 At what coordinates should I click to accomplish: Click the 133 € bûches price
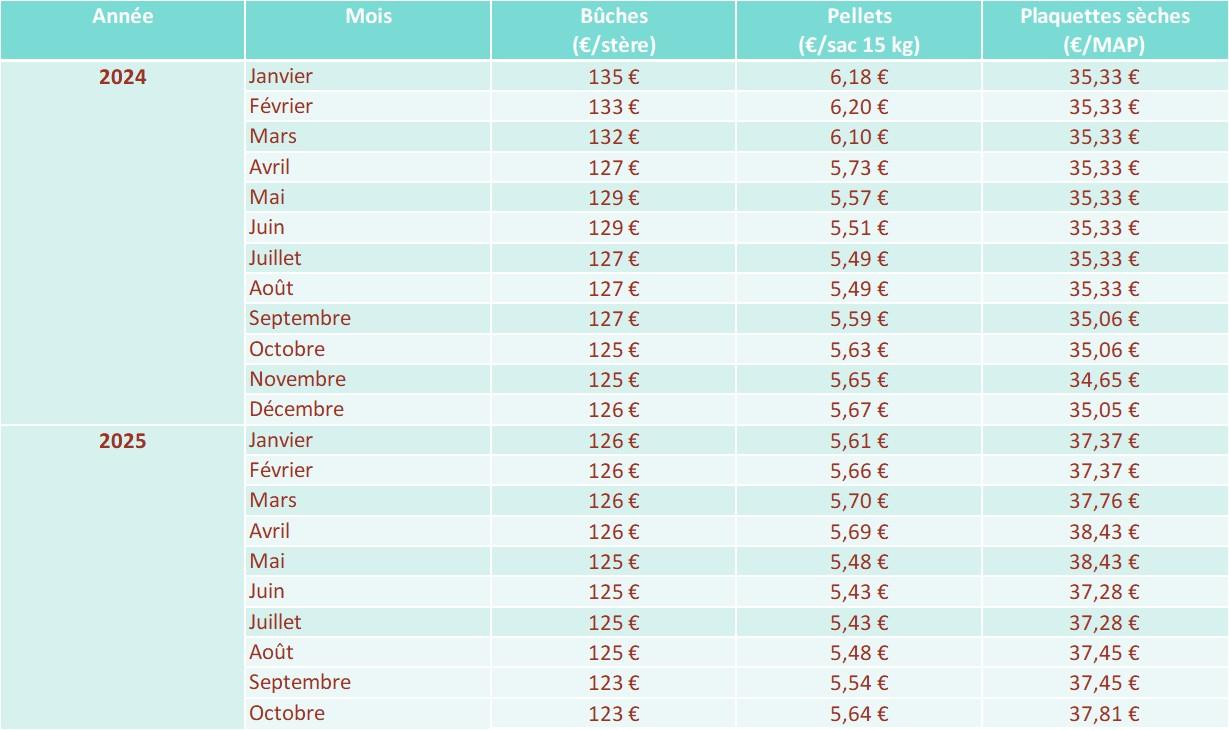[614, 106]
